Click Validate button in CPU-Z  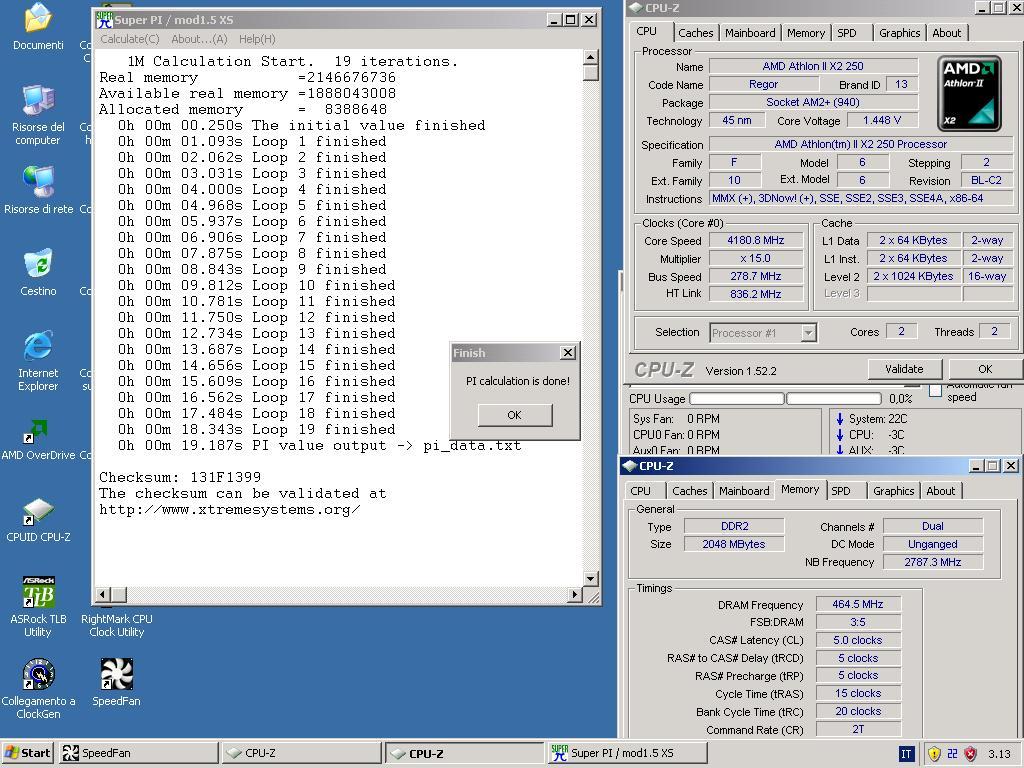pyautogui.click(x=904, y=369)
